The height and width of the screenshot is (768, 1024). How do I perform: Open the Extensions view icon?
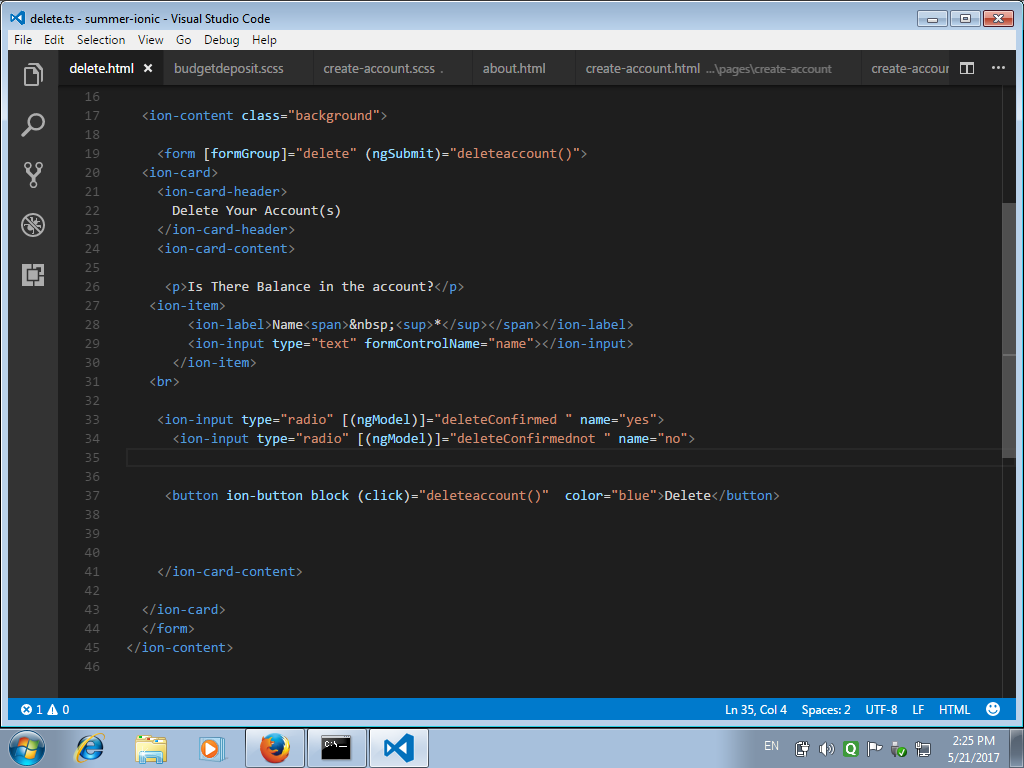pos(33,275)
